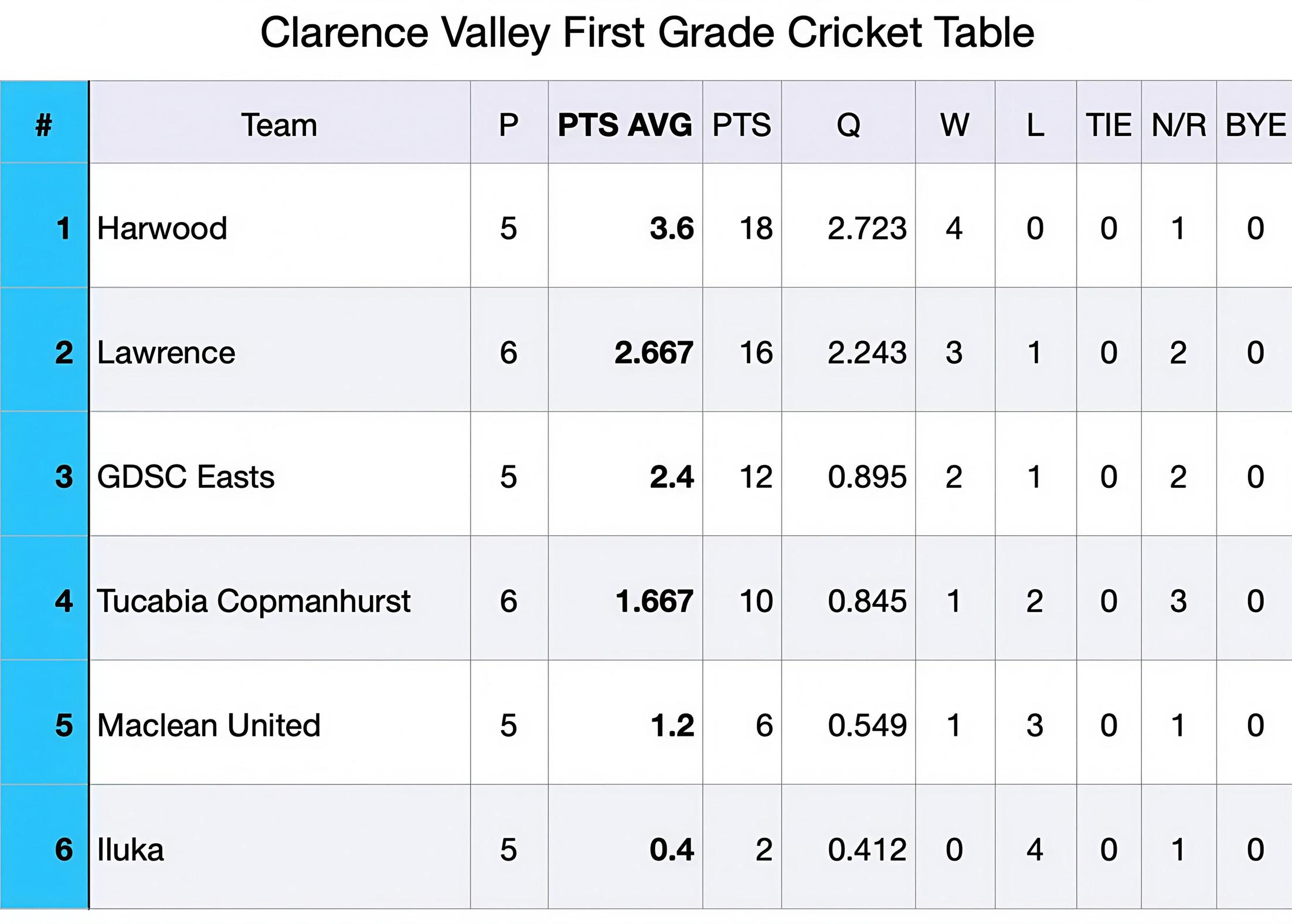Click the Team column header
Image resolution: width=1292 pixels, height=924 pixels.
click(279, 125)
